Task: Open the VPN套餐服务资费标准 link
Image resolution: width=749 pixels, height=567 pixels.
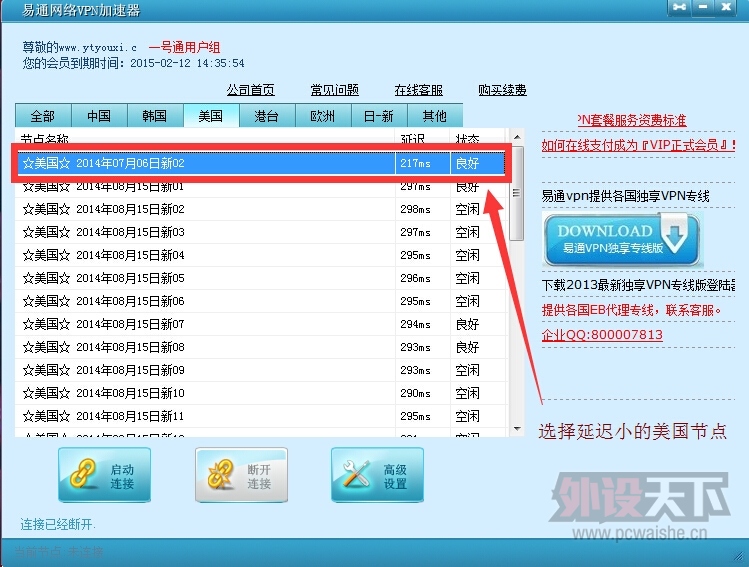Action: tap(631, 120)
